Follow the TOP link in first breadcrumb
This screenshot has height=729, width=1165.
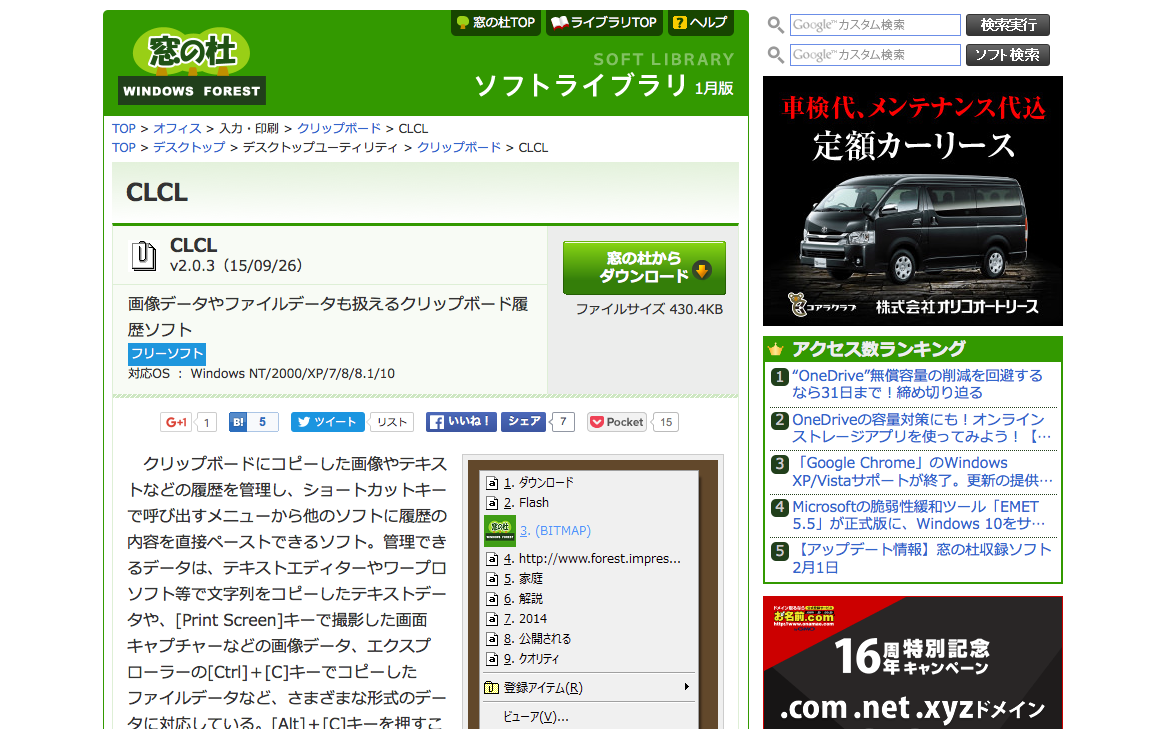[x=123, y=129]
